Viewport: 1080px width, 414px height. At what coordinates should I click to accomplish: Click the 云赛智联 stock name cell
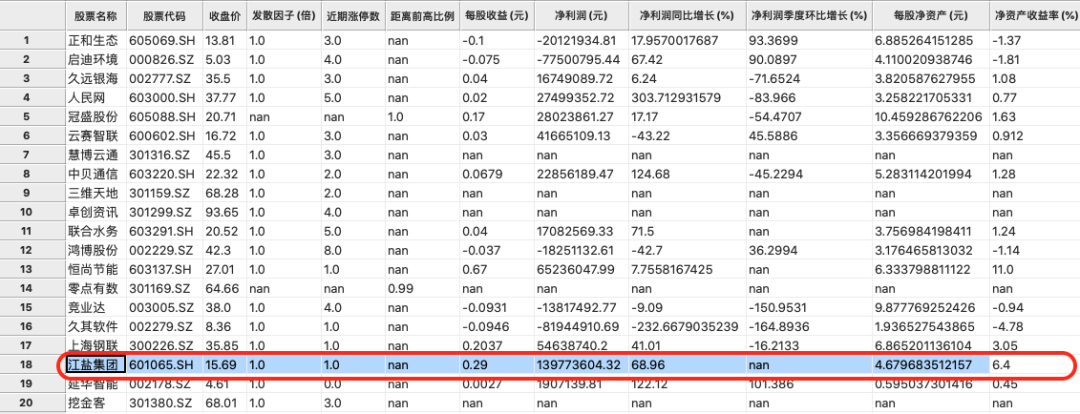(x=96, y=137)
